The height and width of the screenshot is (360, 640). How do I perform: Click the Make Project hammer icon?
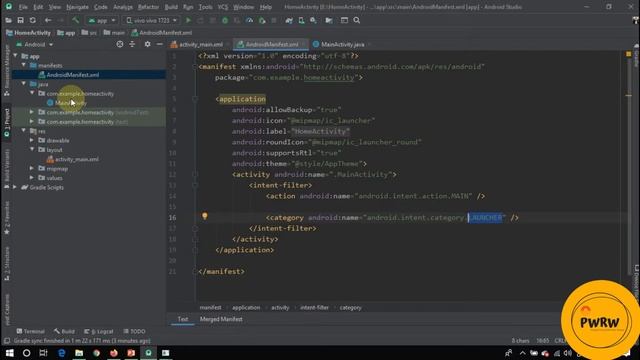[76, 20]
